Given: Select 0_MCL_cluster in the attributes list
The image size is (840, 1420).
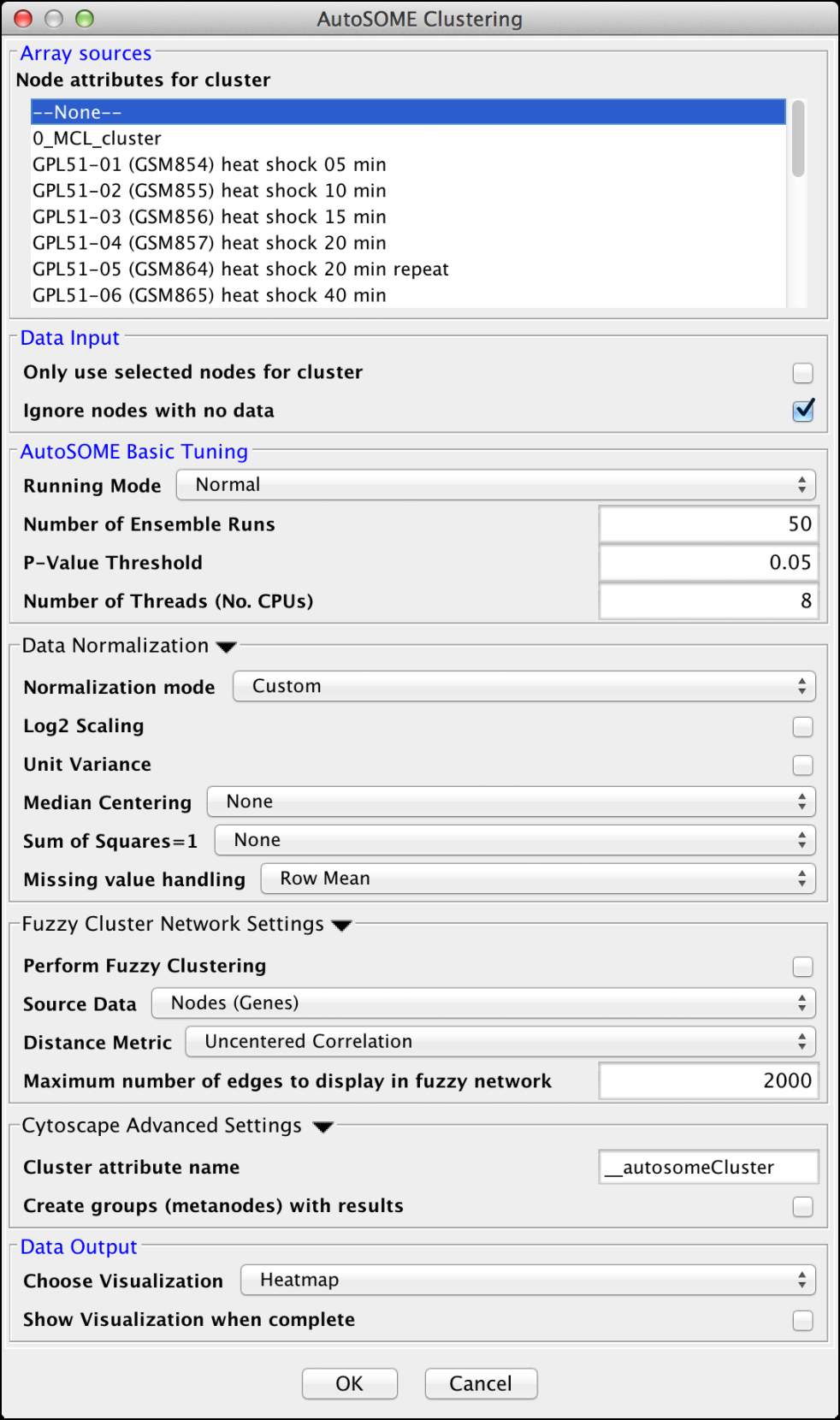Looking at the screenshot, I should [97, 139].
